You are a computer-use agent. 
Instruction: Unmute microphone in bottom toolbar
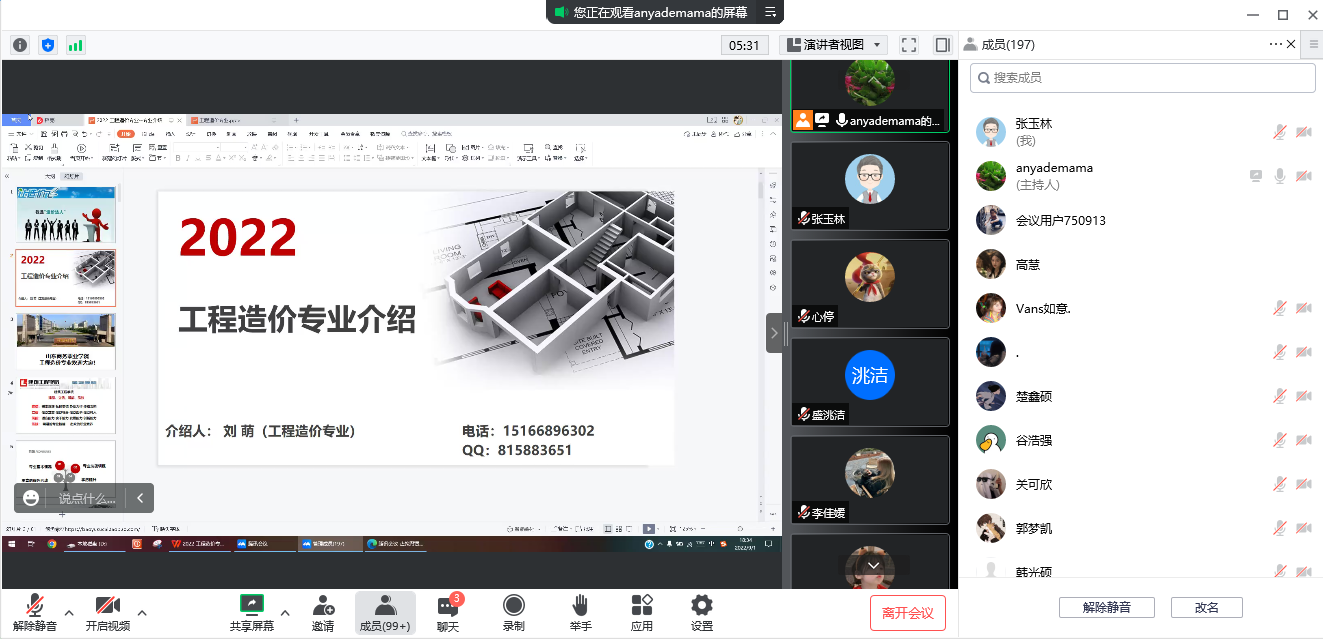click(x=35, y=612)
